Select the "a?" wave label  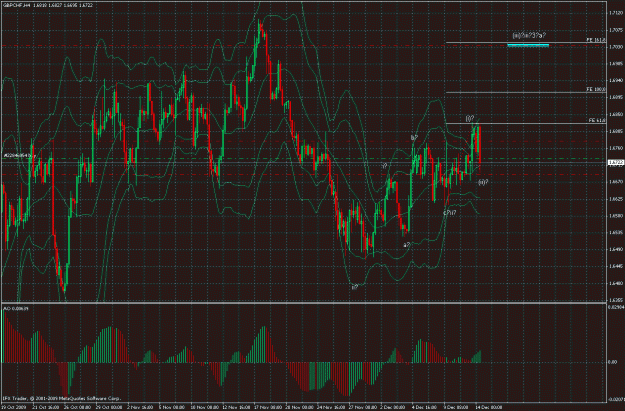pos(407,245)
